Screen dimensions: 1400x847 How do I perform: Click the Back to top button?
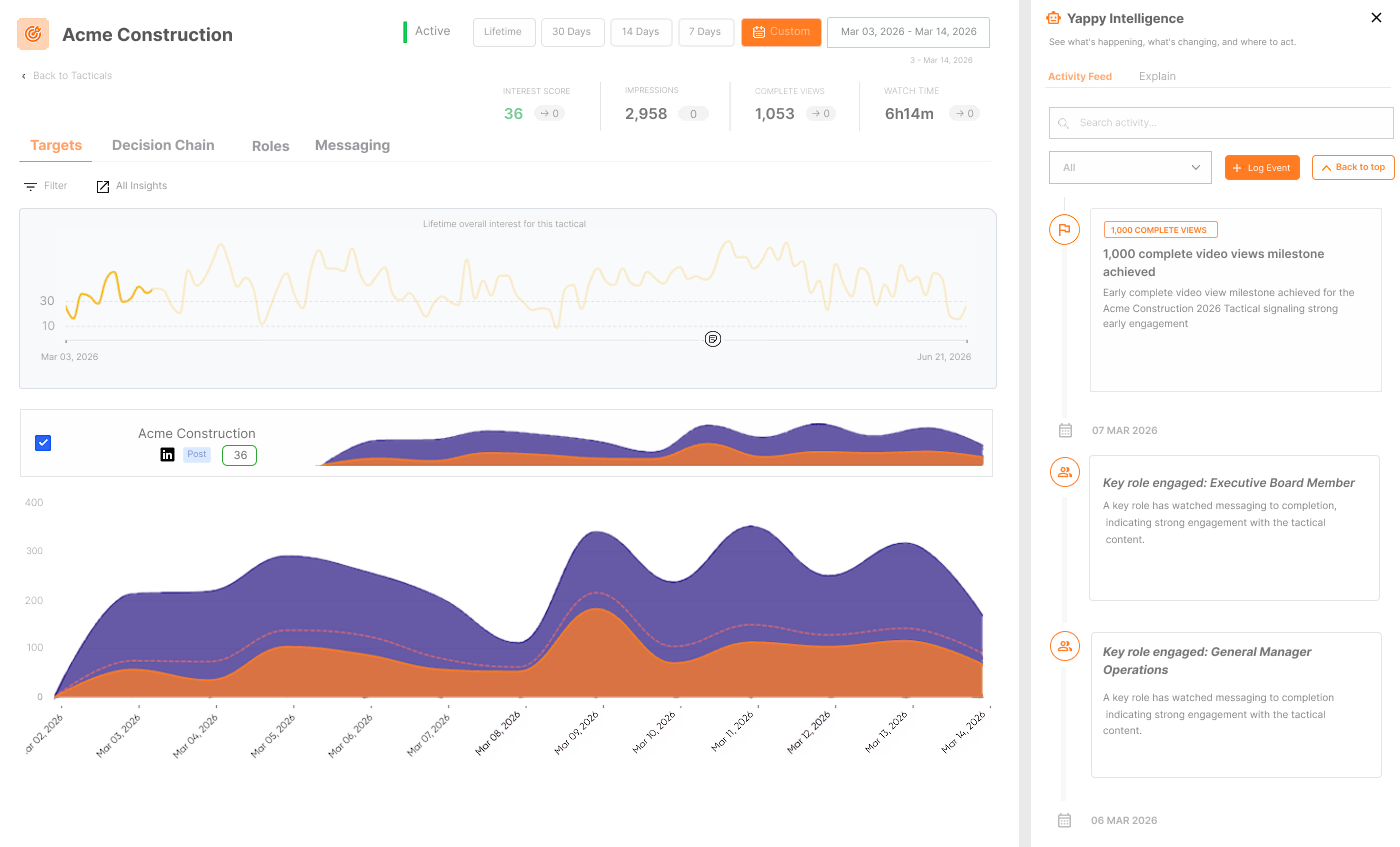click(x=1353, y=168)
